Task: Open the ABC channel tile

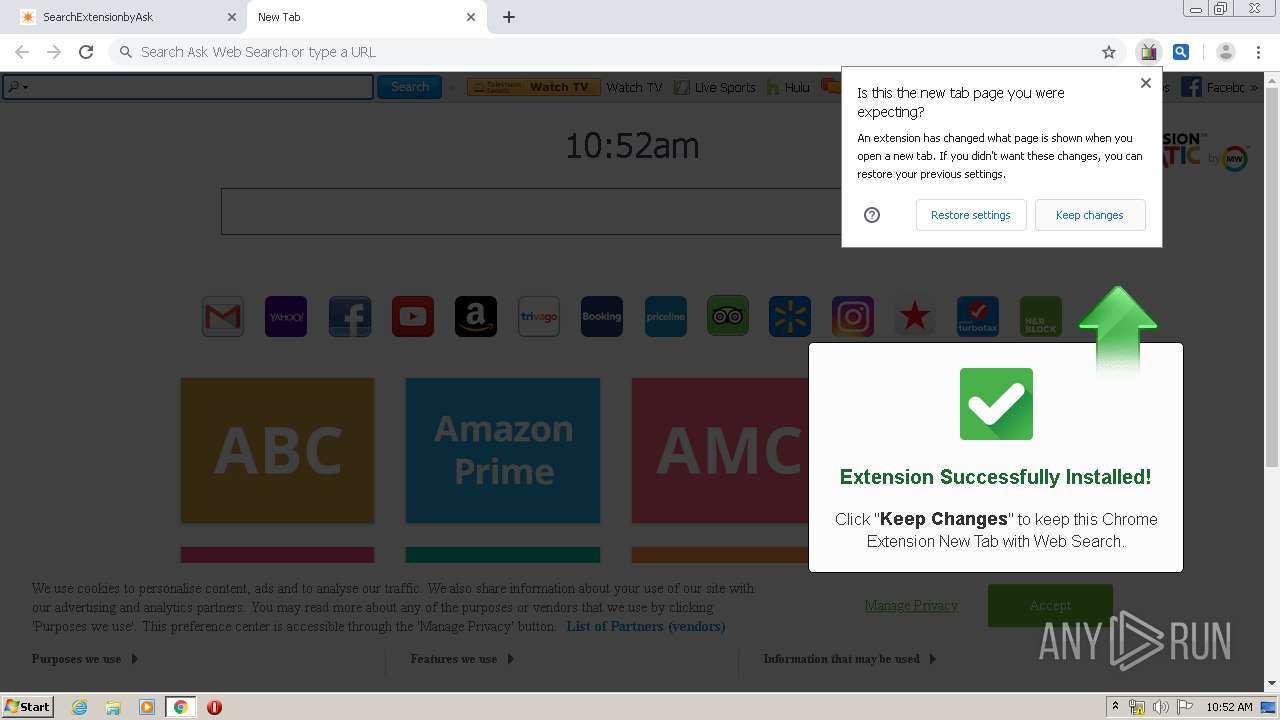Action: (278, 450)
